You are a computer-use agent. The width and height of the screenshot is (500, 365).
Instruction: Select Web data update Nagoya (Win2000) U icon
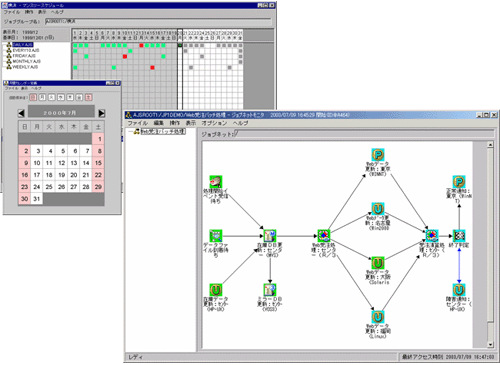378,209
